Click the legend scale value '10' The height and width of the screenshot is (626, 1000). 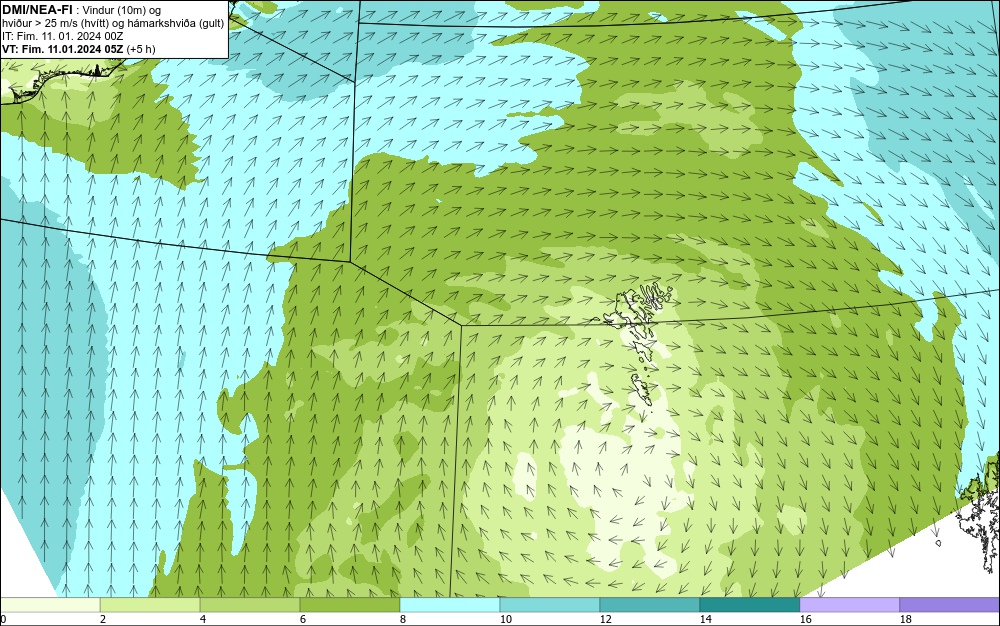pos(506,619)
